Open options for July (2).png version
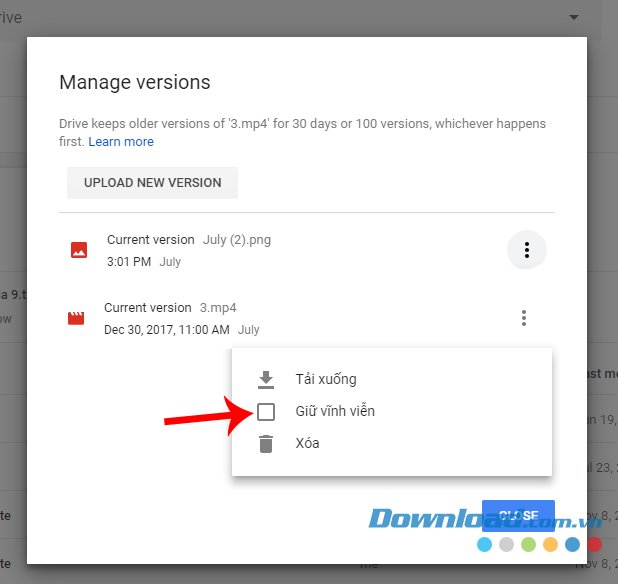This screenshot has width=618, height=584. [527, 250]
